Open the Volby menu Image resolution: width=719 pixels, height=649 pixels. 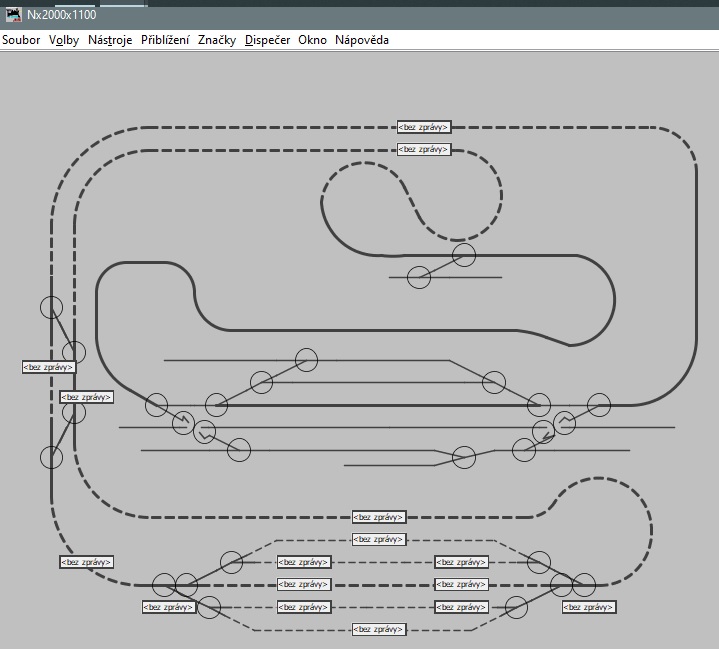pos(64,40)
